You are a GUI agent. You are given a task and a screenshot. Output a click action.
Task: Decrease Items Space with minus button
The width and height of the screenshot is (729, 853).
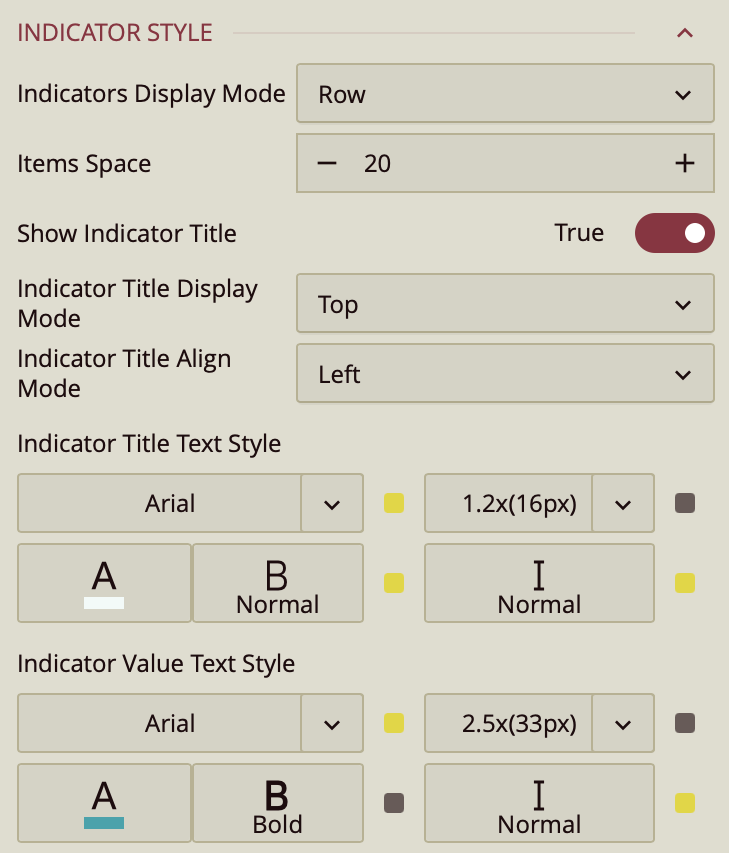pos(327,163)
